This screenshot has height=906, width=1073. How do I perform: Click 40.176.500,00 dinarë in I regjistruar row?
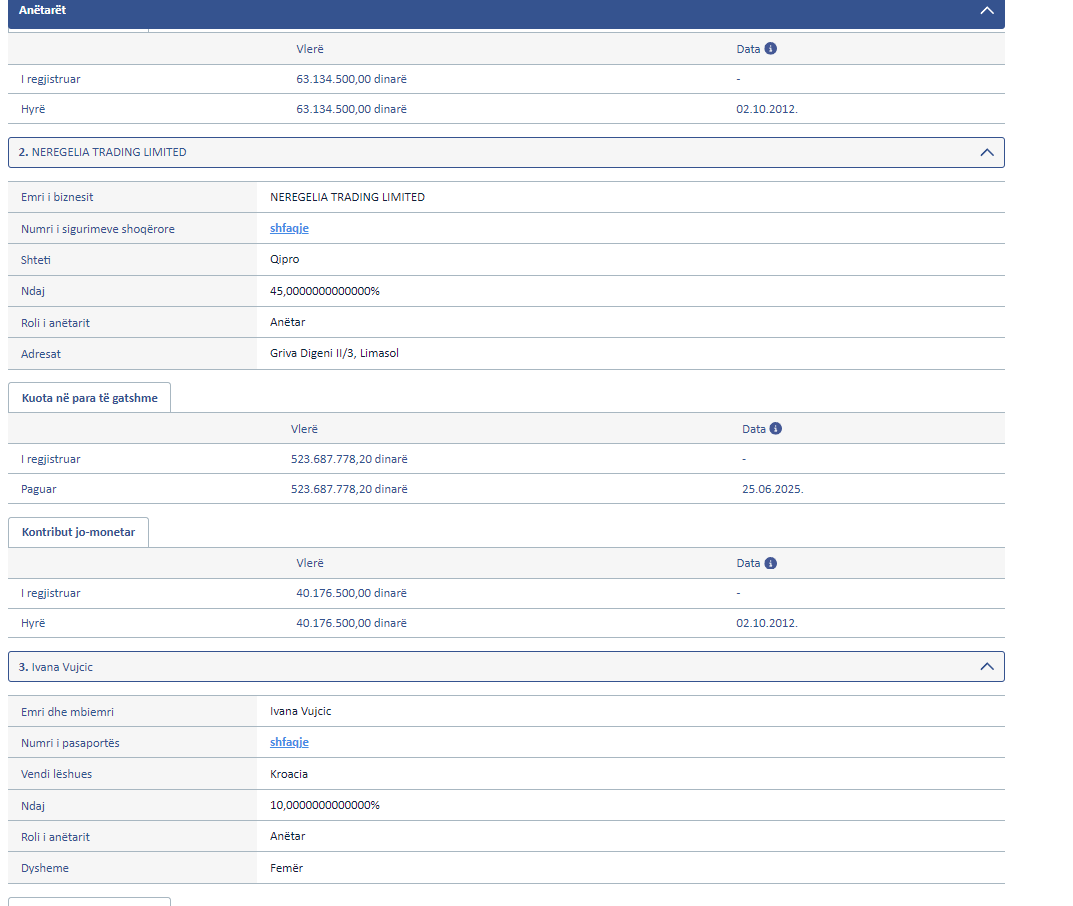point(351,593)
